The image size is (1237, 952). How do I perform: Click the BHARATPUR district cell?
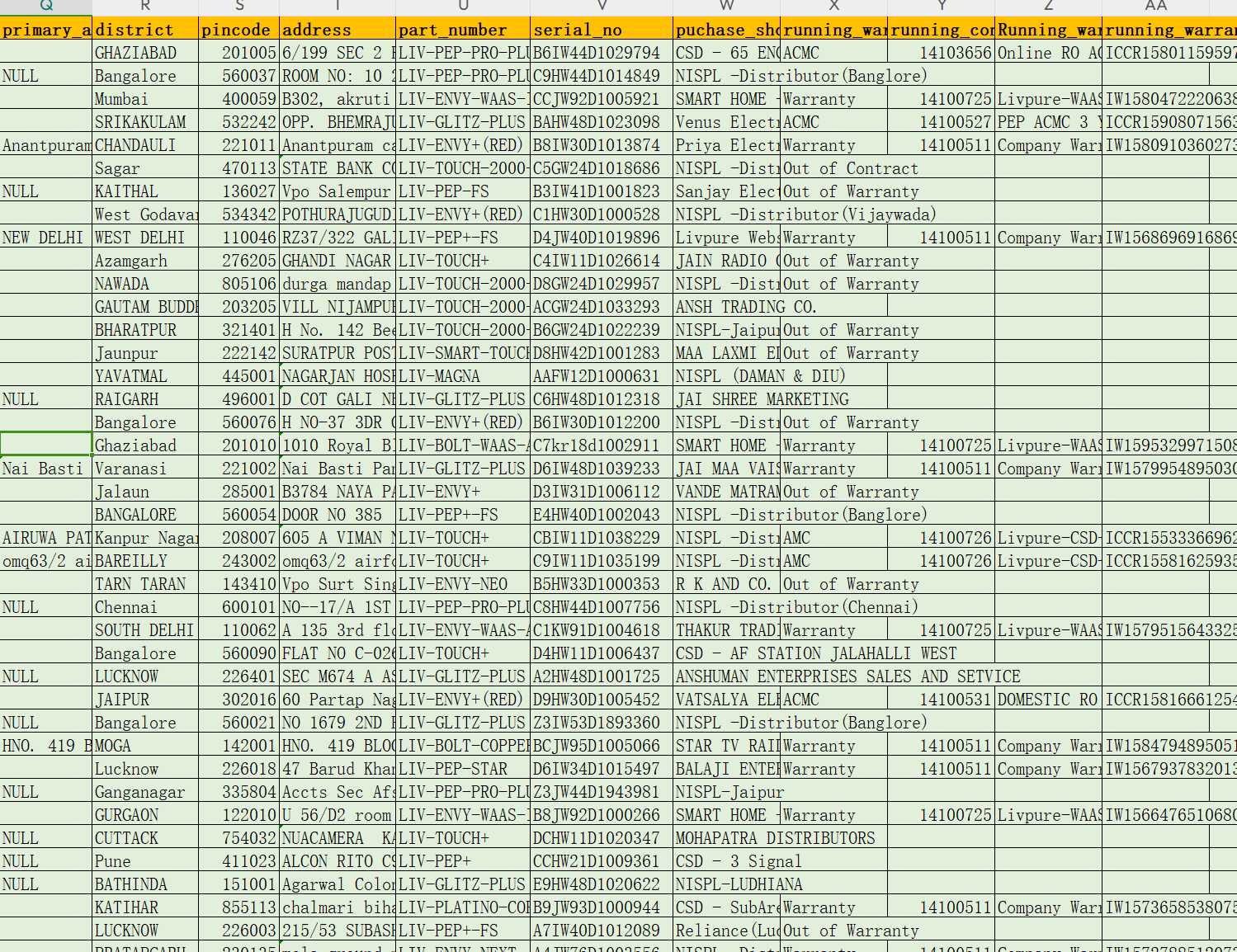[145, 330]
